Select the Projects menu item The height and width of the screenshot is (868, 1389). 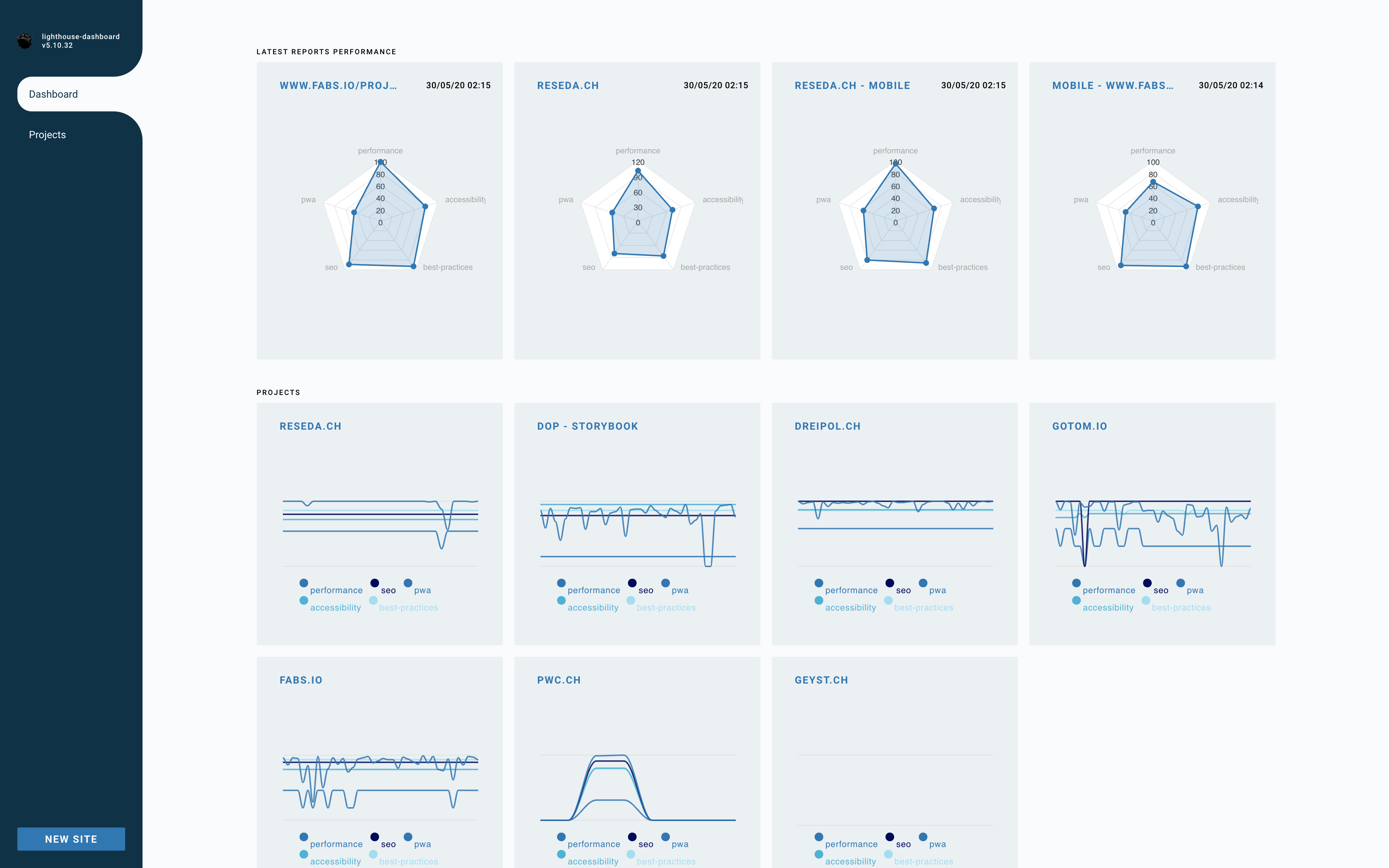(x=47, y=134)
